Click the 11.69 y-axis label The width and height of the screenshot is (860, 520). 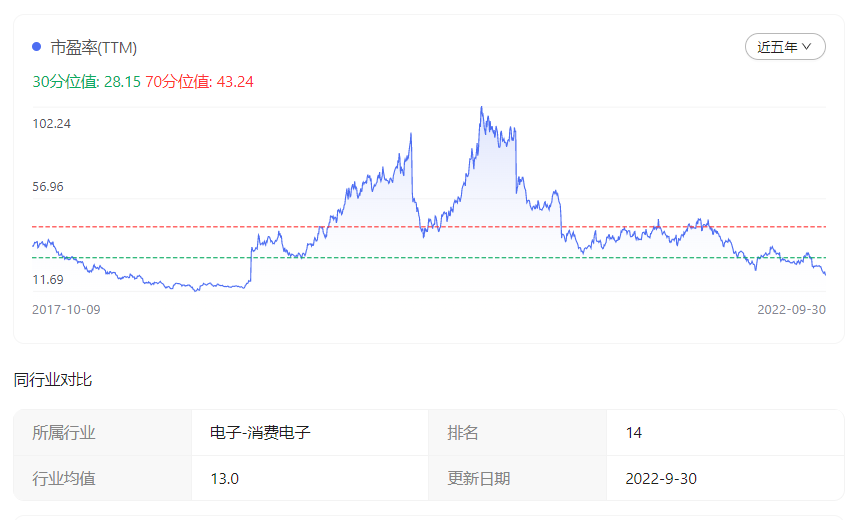point(48,280)
